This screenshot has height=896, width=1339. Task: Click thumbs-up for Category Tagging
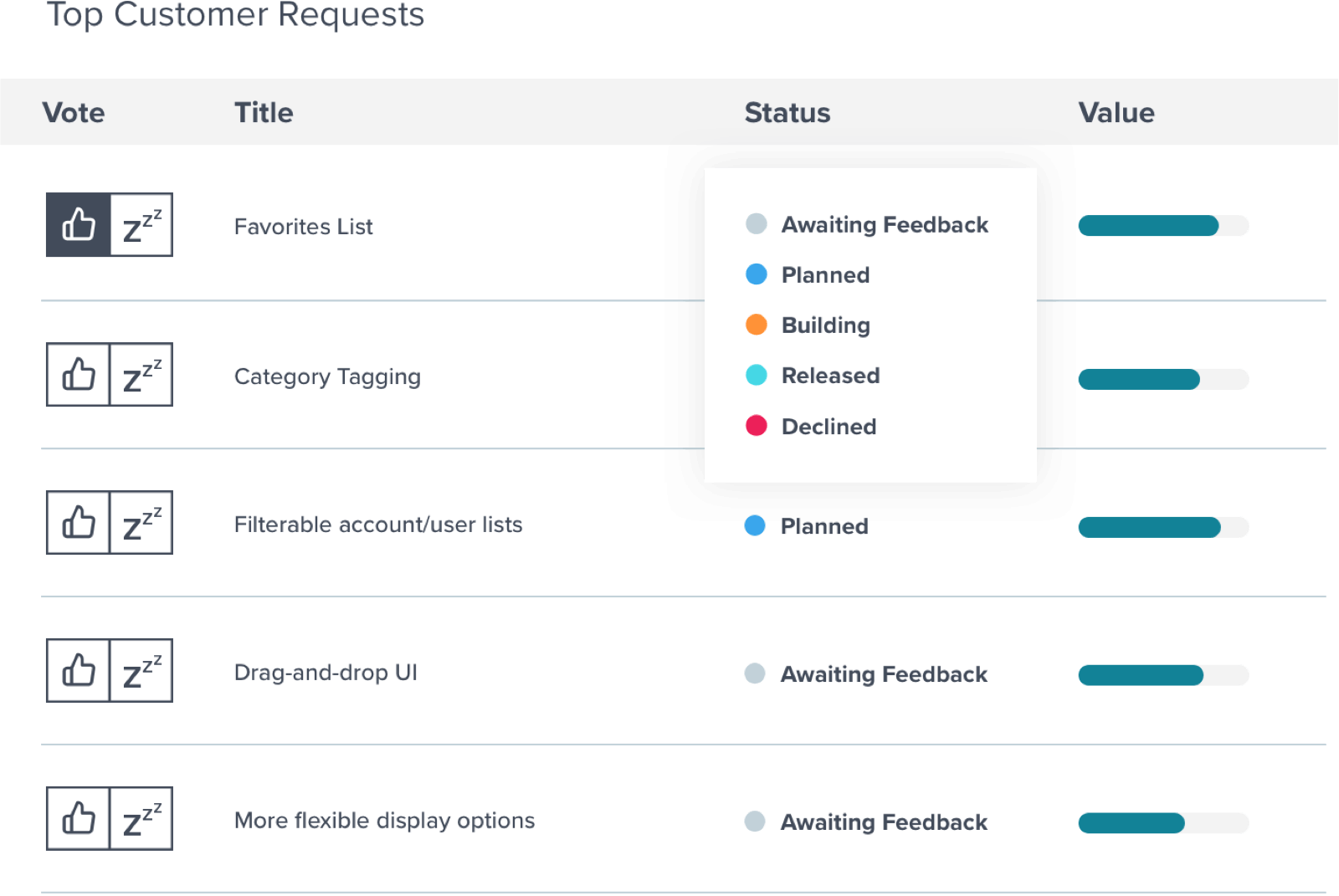[x=78, y=374]
